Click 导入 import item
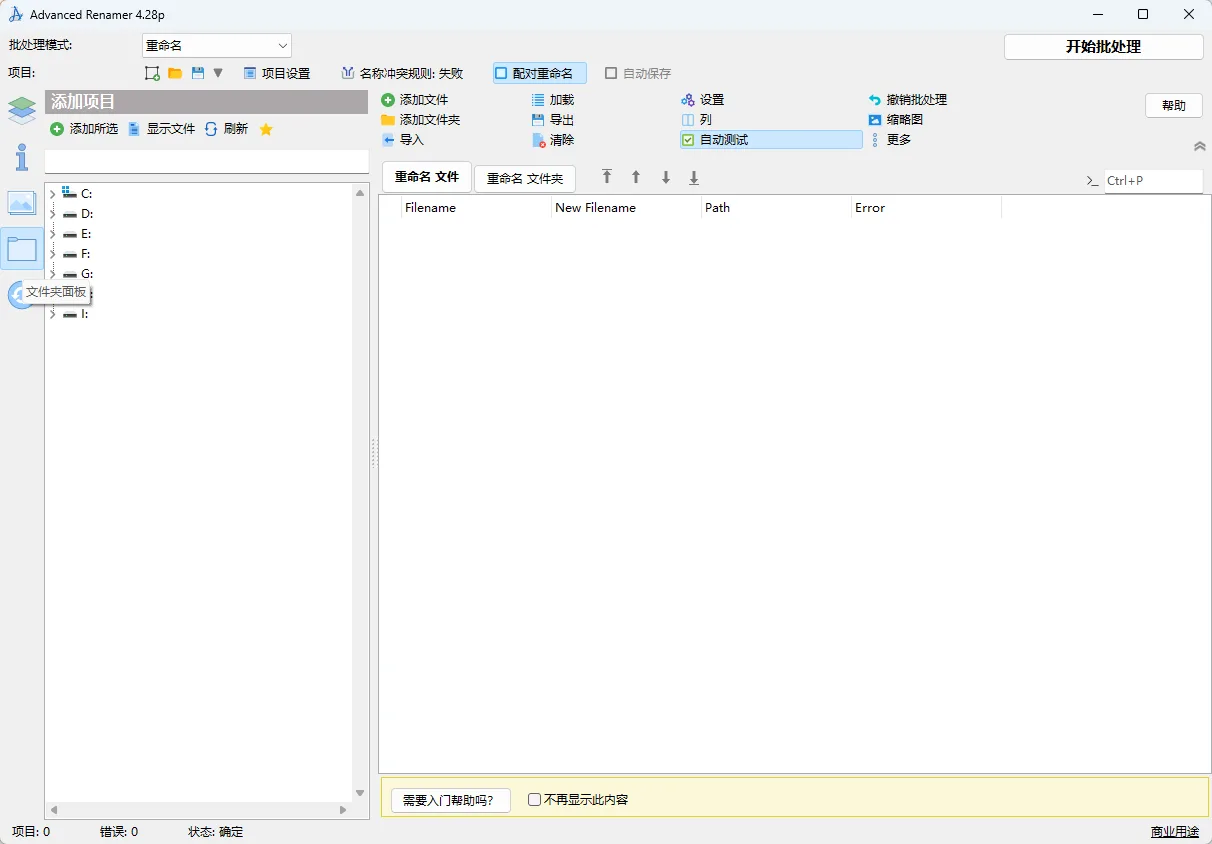1212x844 pixels. coord(403,140)
